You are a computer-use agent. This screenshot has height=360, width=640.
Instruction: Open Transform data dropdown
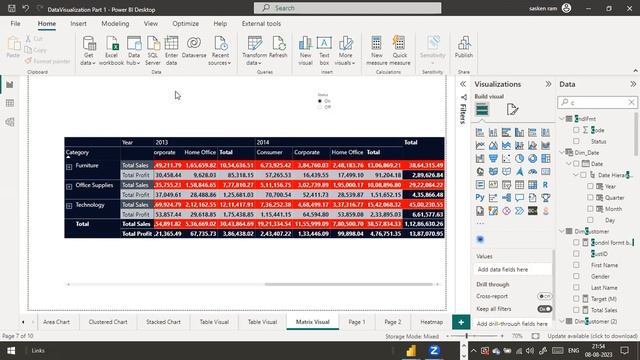point(254,51)
